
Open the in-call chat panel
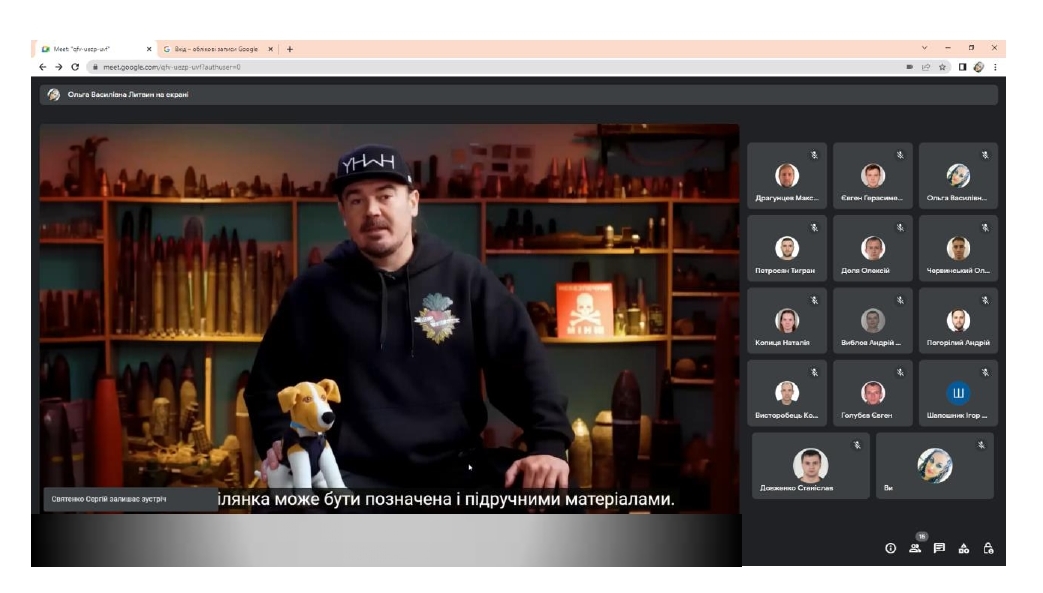[939, 548]
